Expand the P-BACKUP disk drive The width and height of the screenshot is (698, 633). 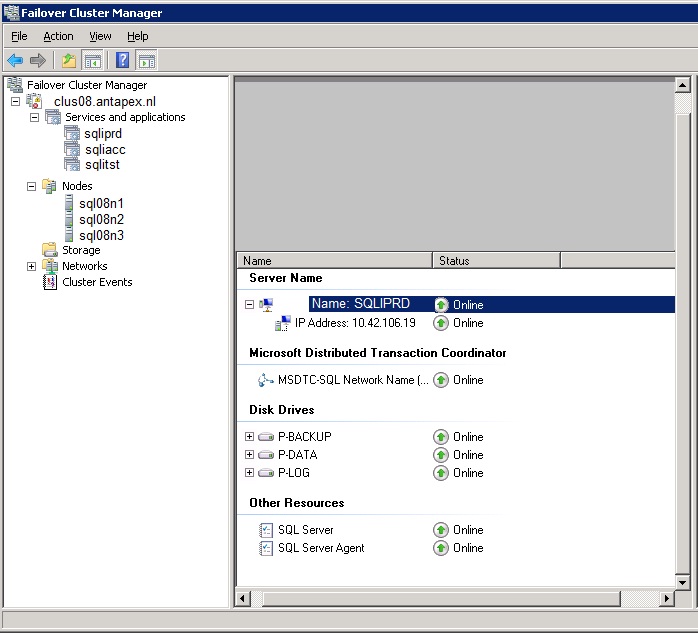tap(249, 436)
